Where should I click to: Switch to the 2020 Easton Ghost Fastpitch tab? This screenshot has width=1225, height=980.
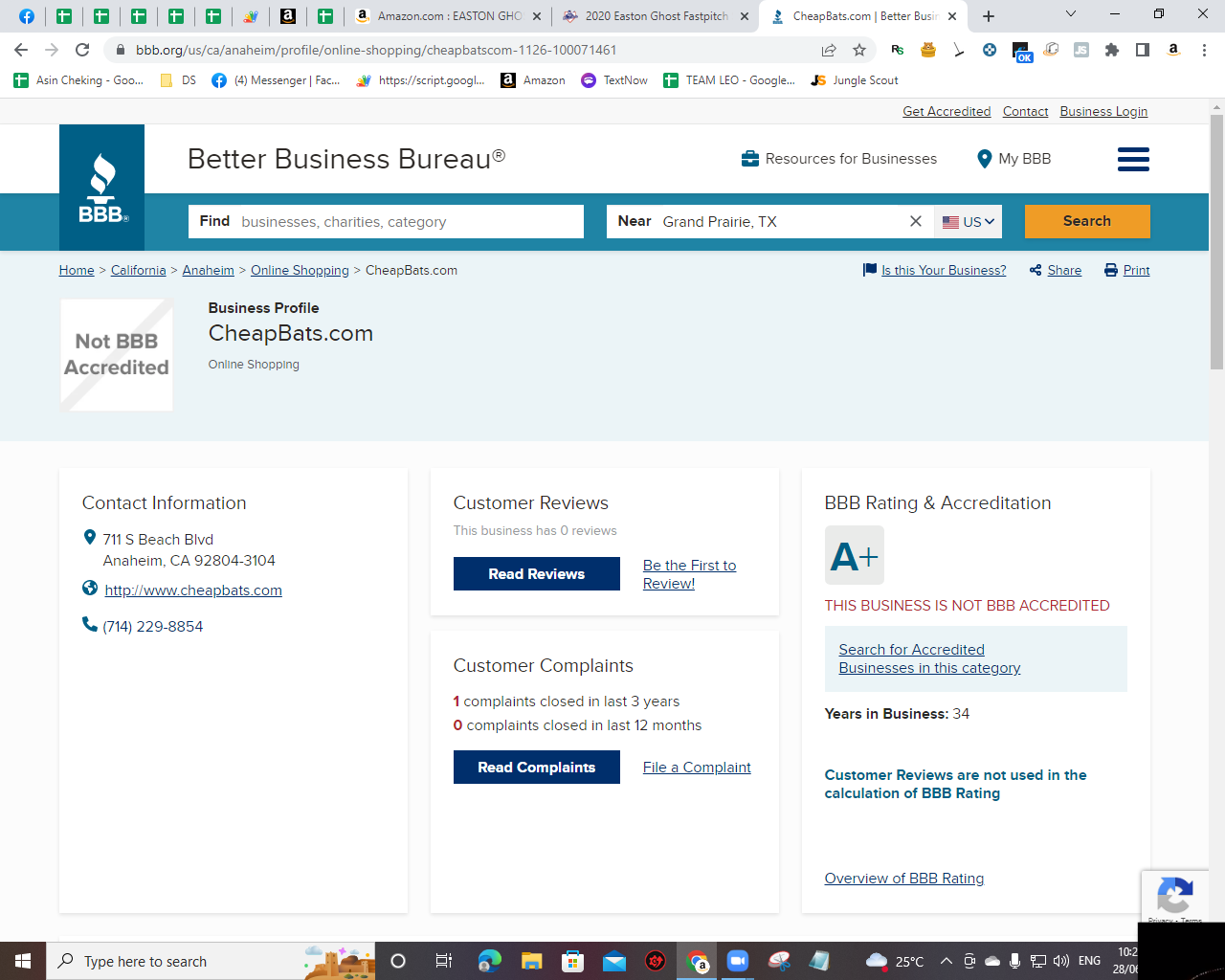[657, 16]
